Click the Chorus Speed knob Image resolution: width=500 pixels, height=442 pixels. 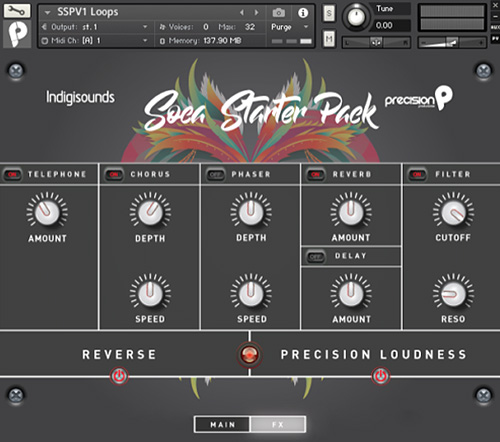coord(150,294)
